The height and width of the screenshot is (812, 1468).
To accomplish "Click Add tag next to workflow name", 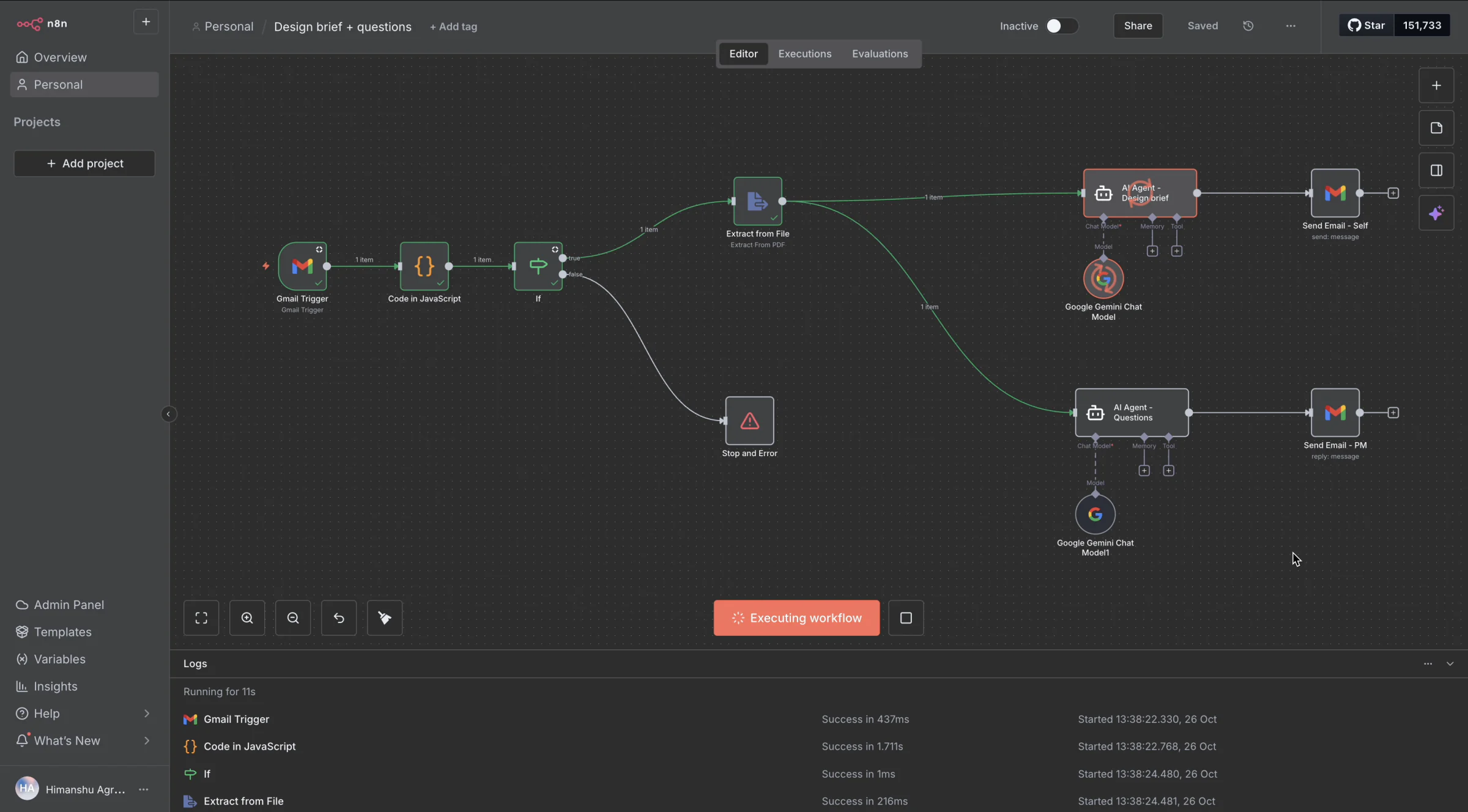I will click(x=453, y=26).
